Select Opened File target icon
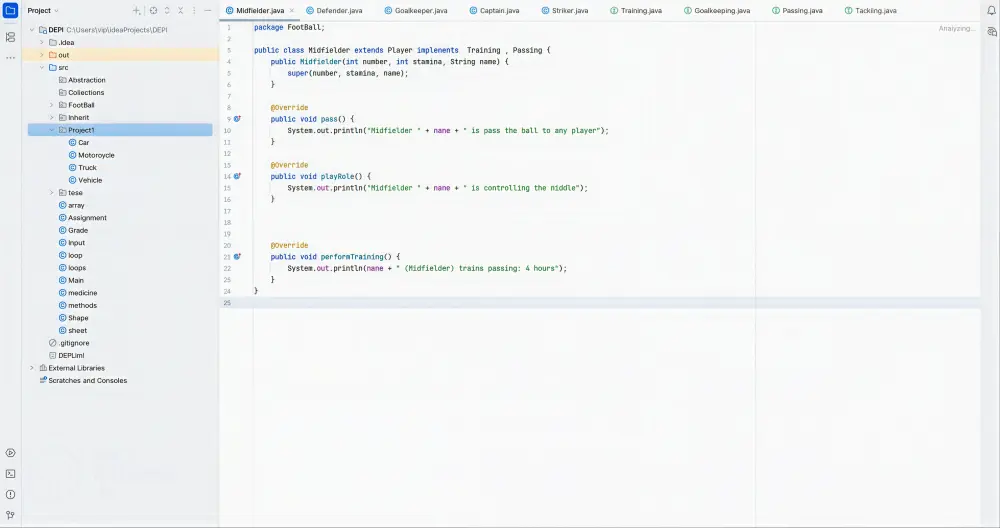1000x528 pixels. pos(154,10)
